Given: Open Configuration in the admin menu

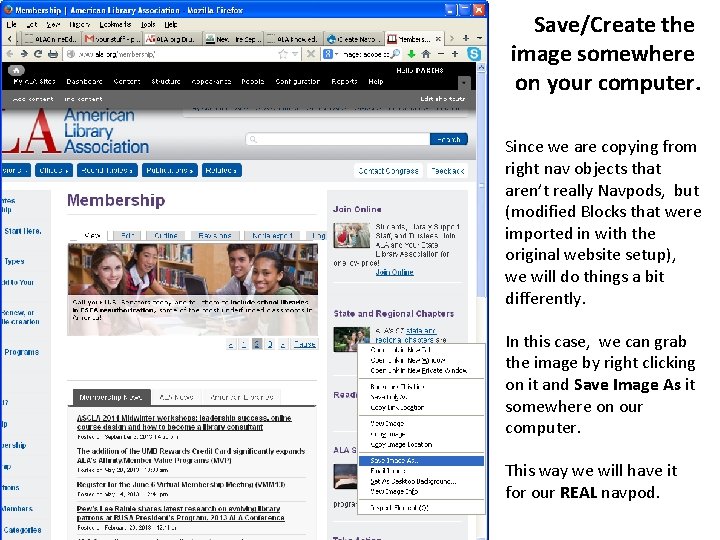Looking at the screenshot, I should click(298, 81).
